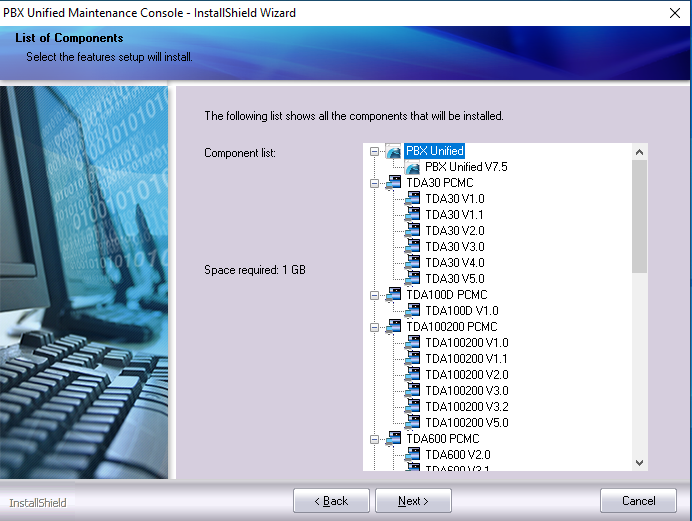This screenshot has height=521, width=692.
Task: Click the TDA600 V2.0 component icon
Action: pyautogui.click(x=412, y=455)
